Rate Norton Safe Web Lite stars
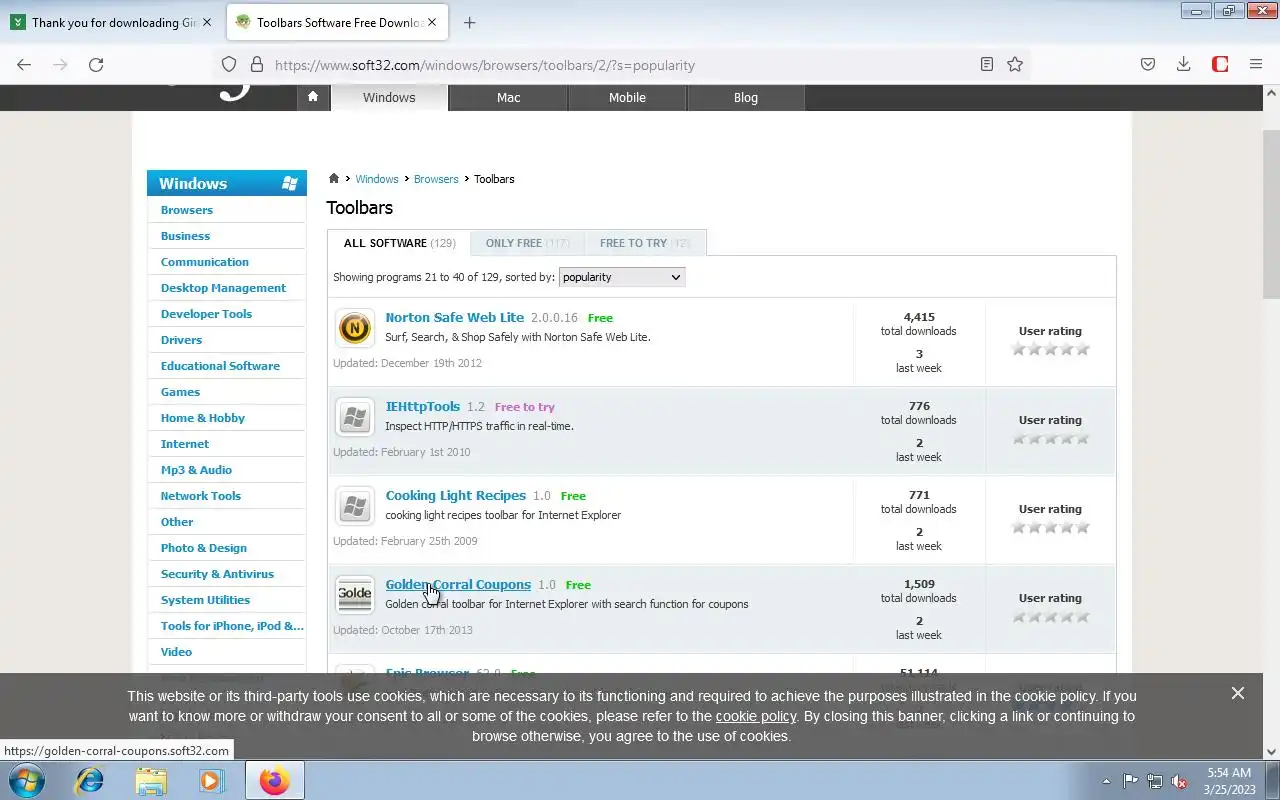This screenshot has width=1280, height=800. point(1050,349)
